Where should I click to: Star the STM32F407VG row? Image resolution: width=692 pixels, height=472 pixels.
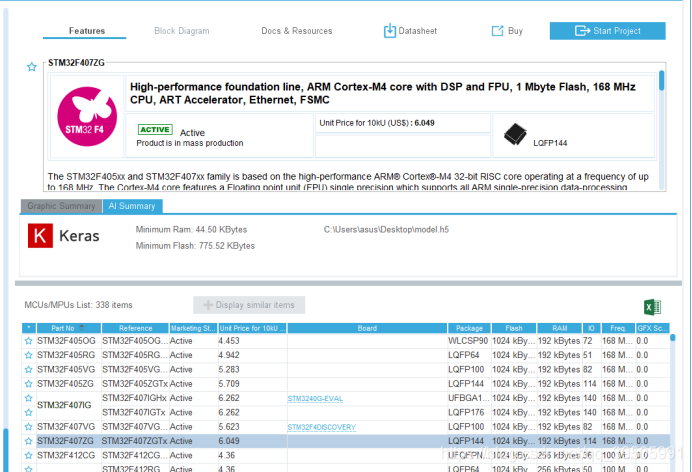[x=29, y=427]
